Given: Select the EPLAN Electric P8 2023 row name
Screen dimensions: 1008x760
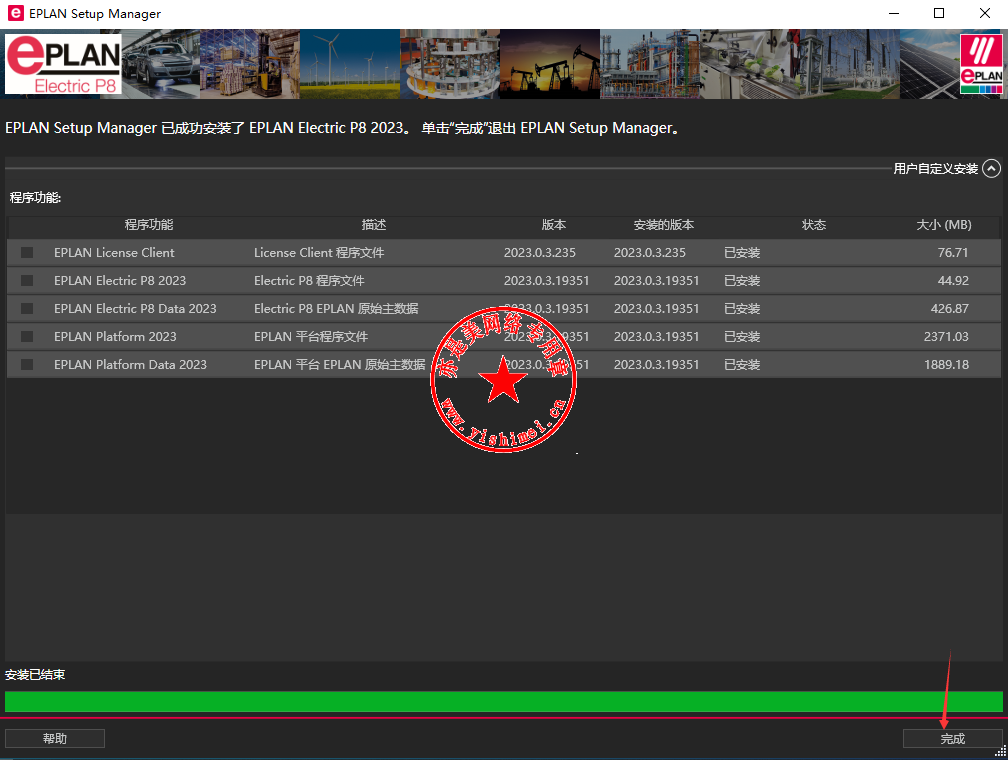Looking at the screenshot, I should tap(120, 280).
